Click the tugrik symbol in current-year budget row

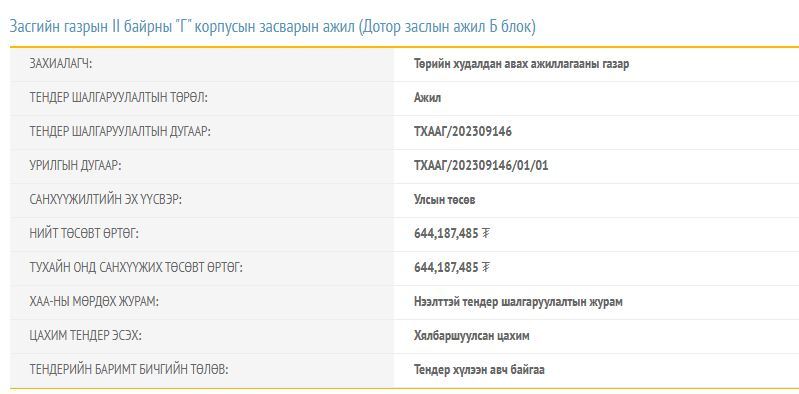[486, 268]
